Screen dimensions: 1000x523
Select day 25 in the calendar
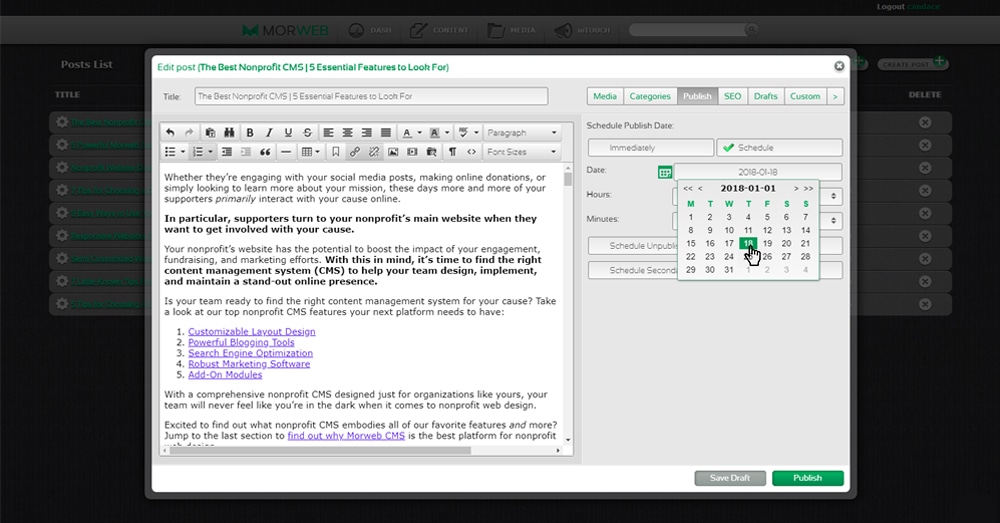[x=748, y=256]
